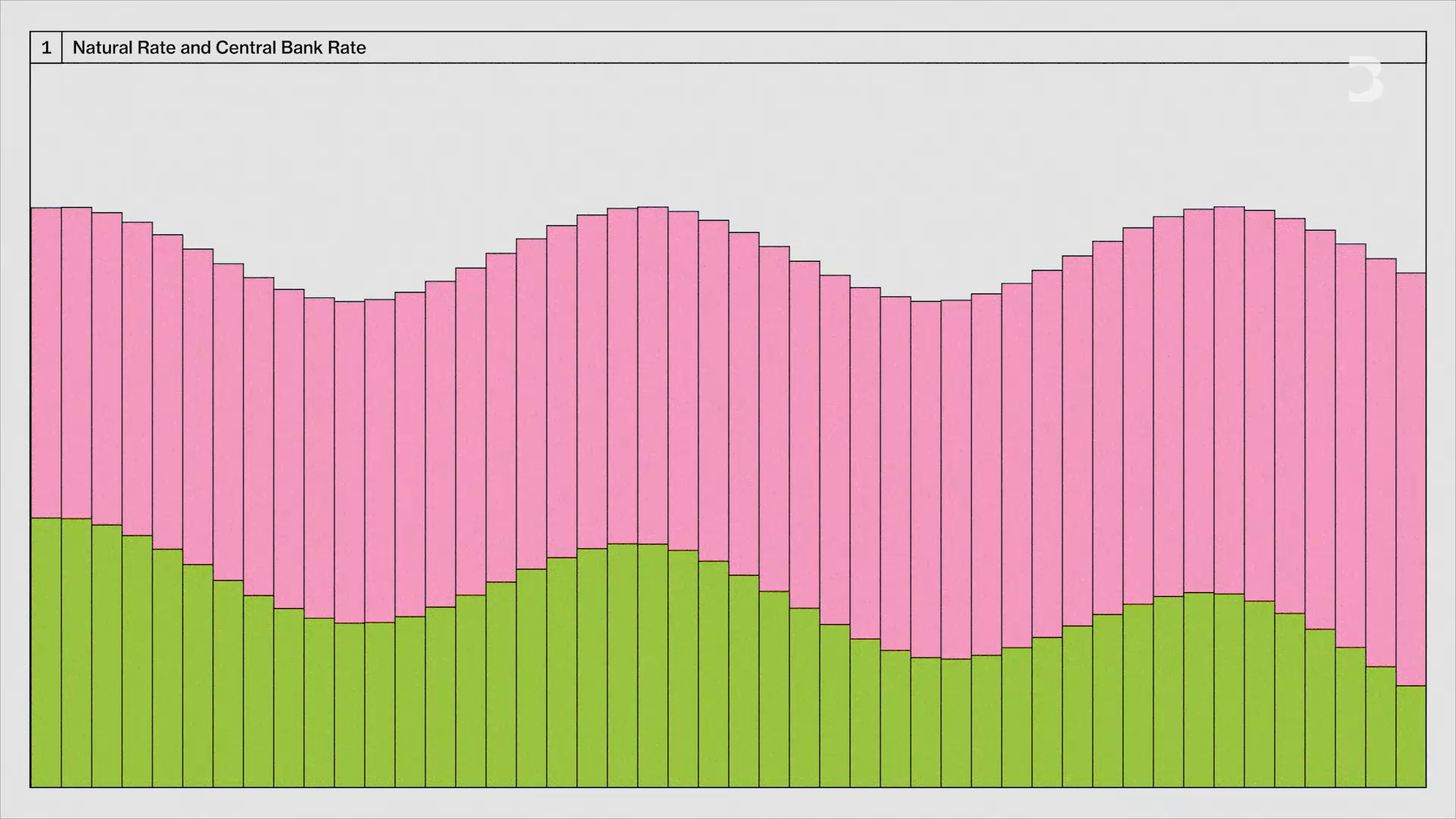Click the chart title Natural Rate and Central Bank Rate

(219, 48)
